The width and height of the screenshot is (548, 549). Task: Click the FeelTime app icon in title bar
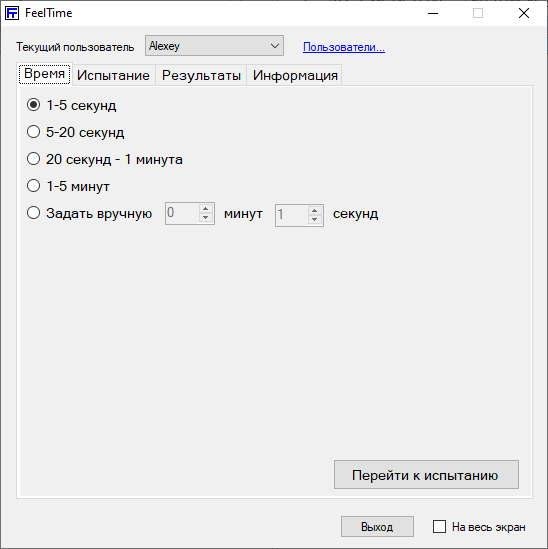pos(12,13)
